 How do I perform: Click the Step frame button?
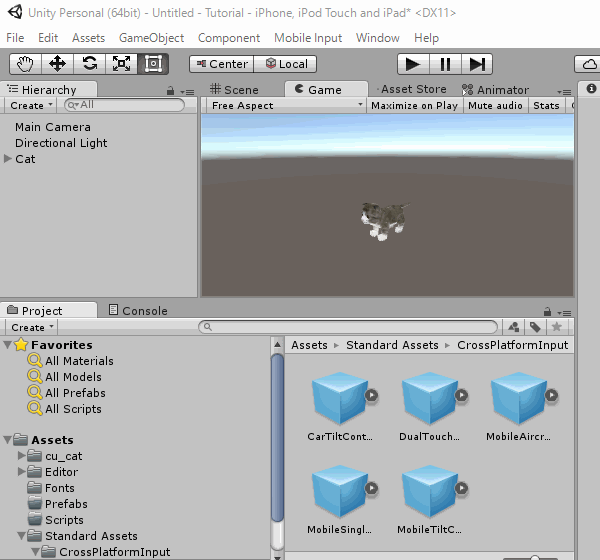(477, 64)
